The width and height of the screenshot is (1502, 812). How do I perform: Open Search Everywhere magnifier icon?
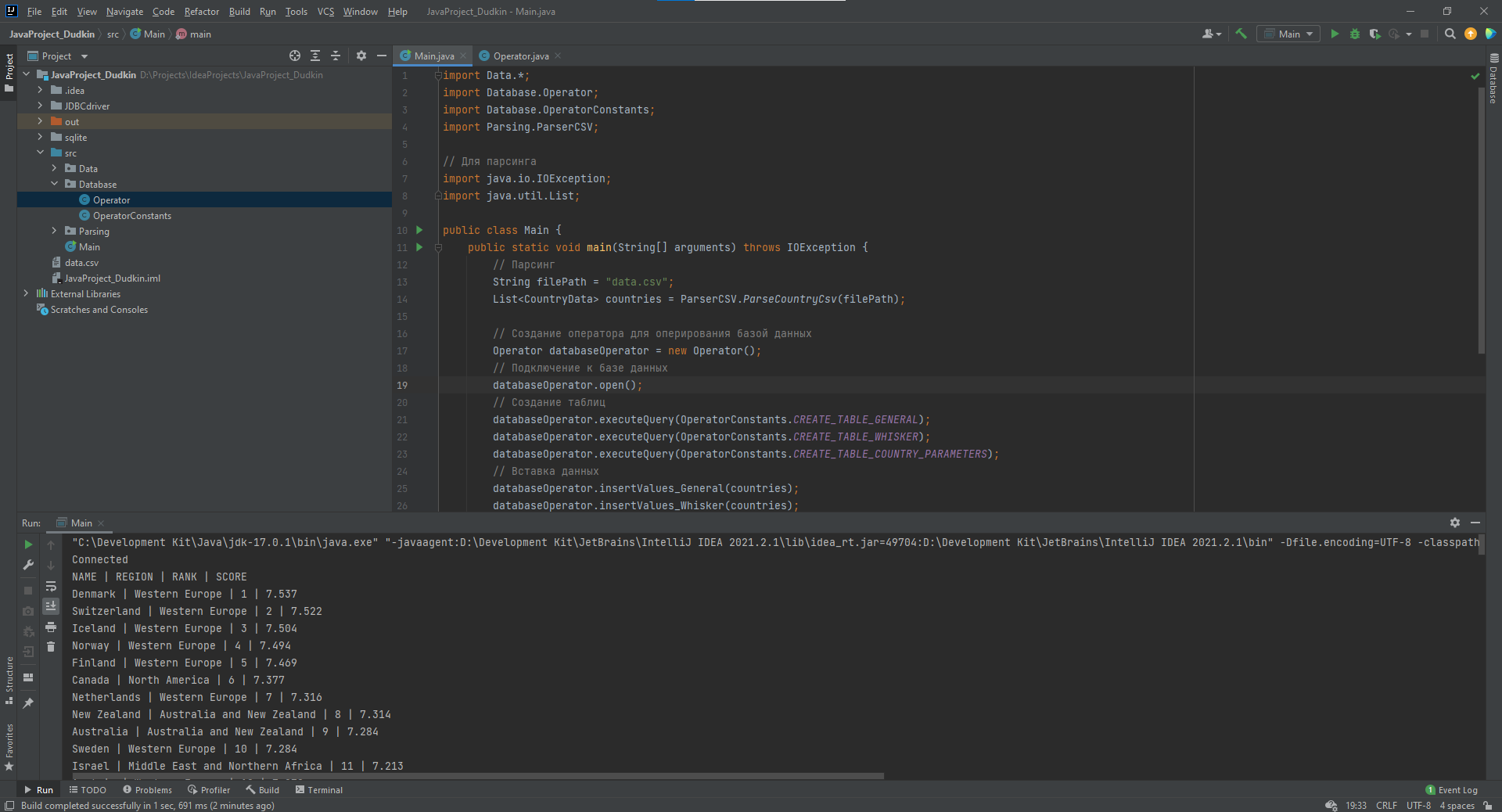(x=1450, y=34)
